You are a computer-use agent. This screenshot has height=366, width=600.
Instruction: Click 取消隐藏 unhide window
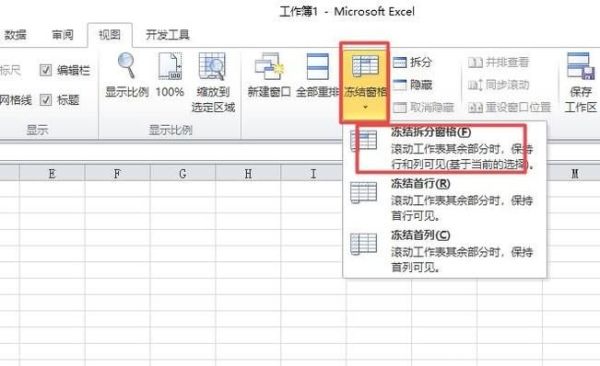pos(423,108)
